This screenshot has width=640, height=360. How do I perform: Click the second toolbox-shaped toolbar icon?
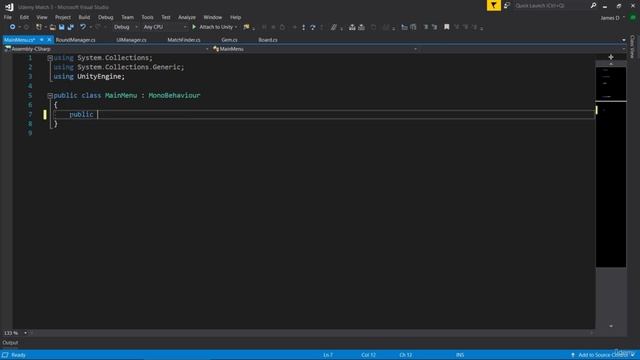pyautogui.click(x=361, y=27)
